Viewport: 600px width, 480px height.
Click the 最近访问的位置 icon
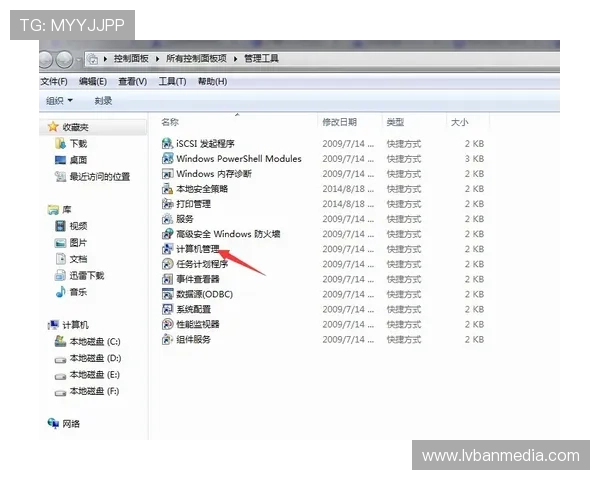point(60,176)
